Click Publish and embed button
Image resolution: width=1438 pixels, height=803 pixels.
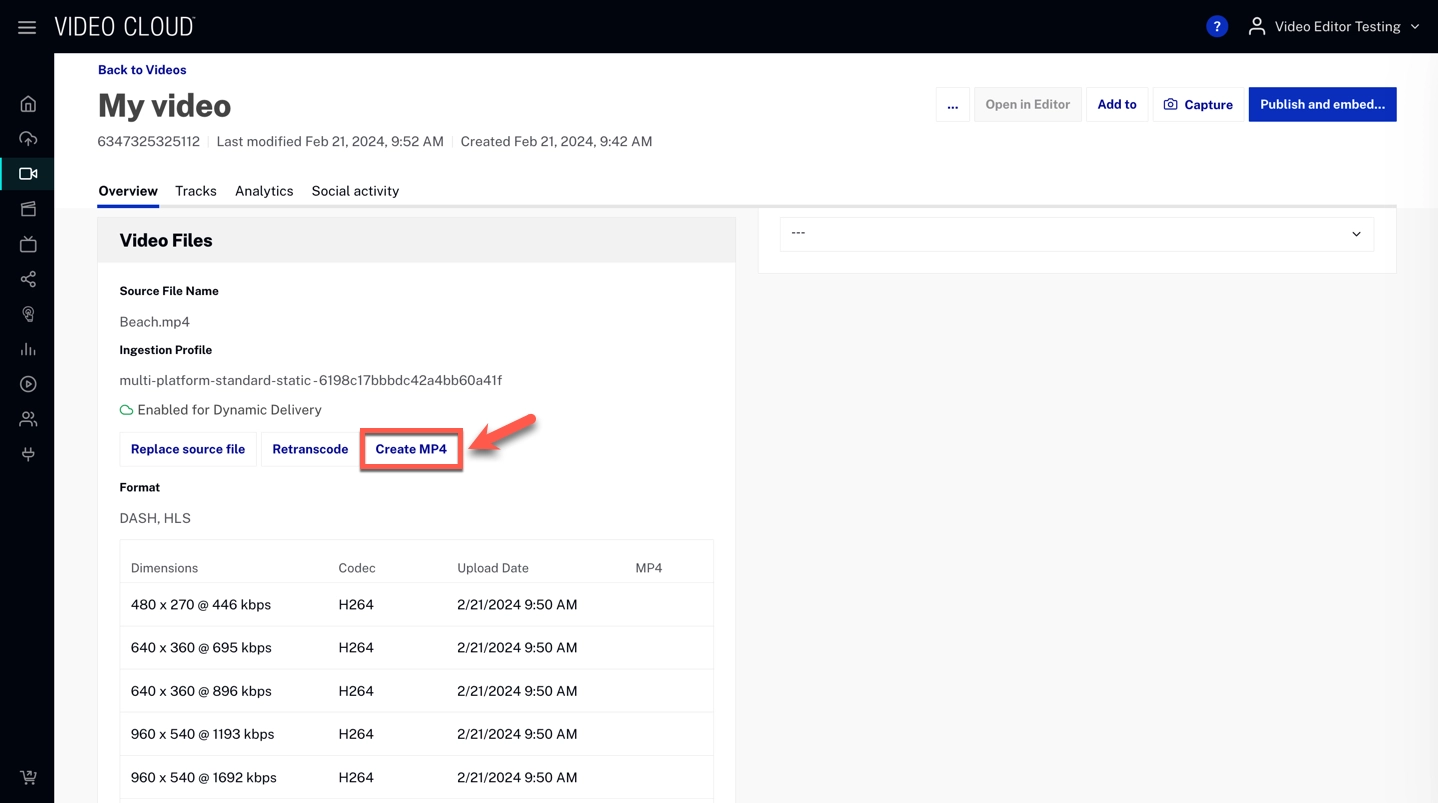click(1322, 105)
